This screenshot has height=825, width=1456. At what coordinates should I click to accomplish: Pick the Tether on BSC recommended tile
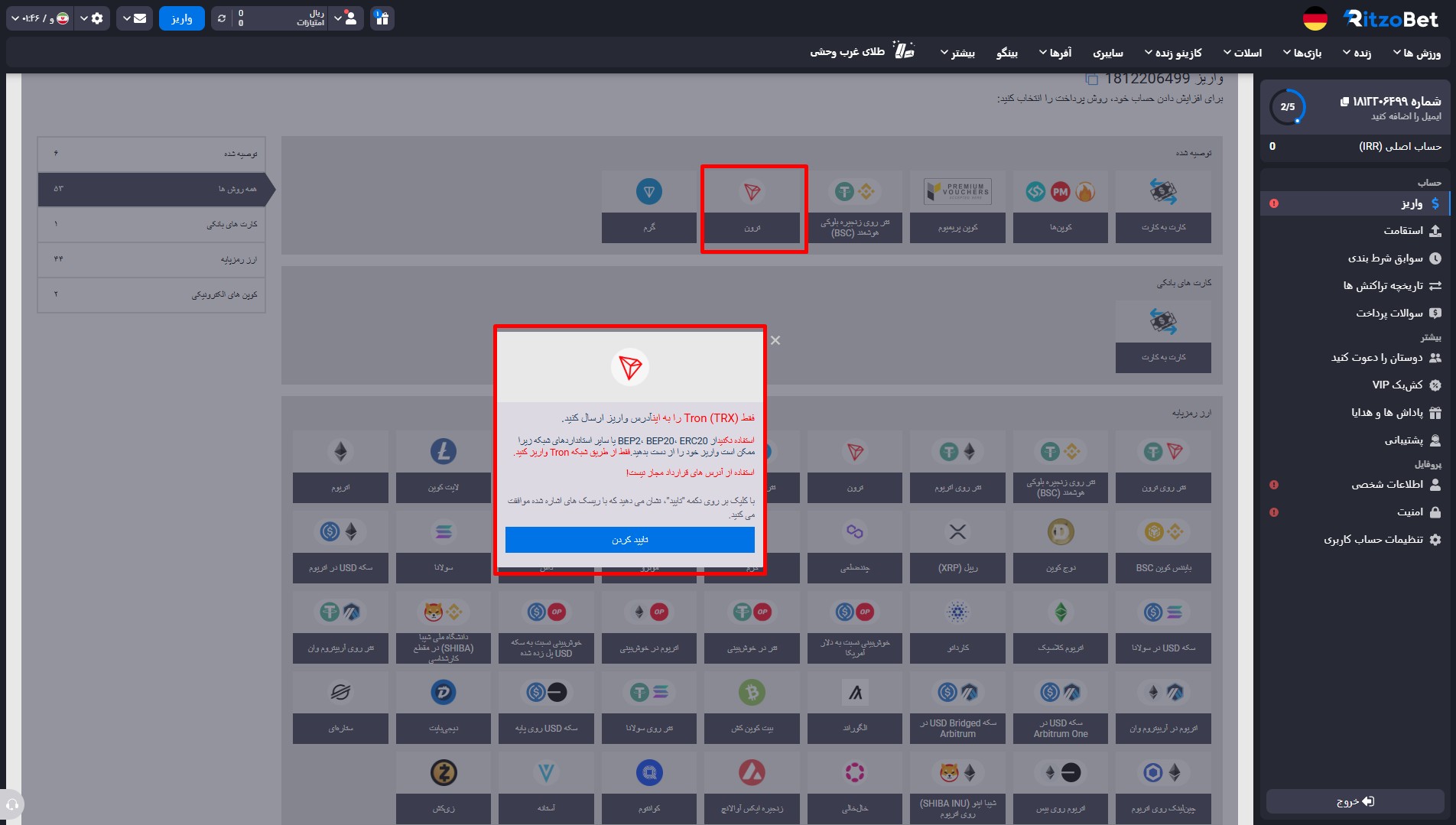point(855,207)
